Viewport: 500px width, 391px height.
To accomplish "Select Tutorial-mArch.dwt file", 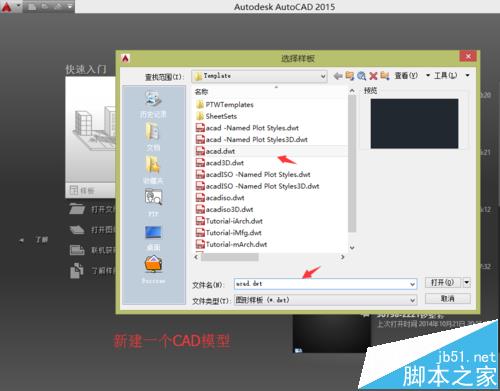I will coord(231,244).
